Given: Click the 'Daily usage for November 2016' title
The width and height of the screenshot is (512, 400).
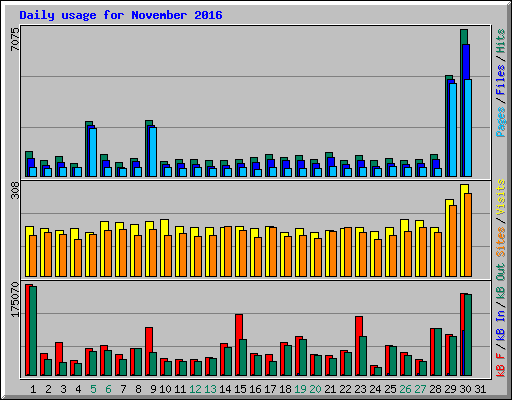Looking at the screenshot, I should (x=121, y=15).
